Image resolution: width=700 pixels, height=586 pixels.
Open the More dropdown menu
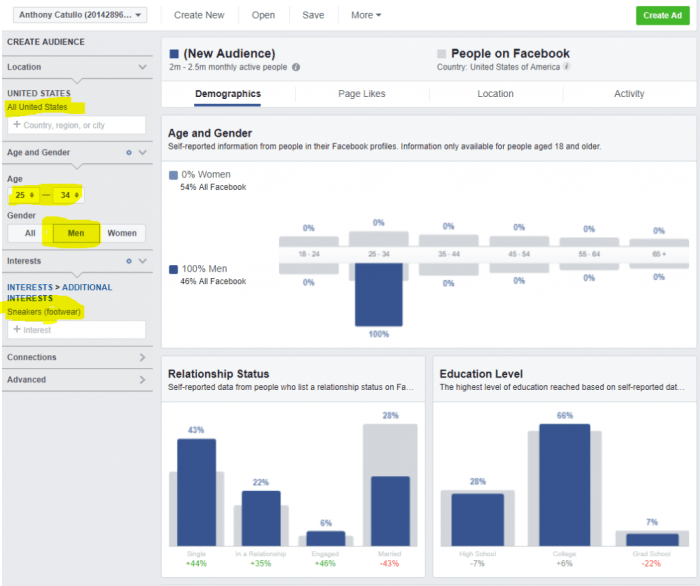pos(366,15)
